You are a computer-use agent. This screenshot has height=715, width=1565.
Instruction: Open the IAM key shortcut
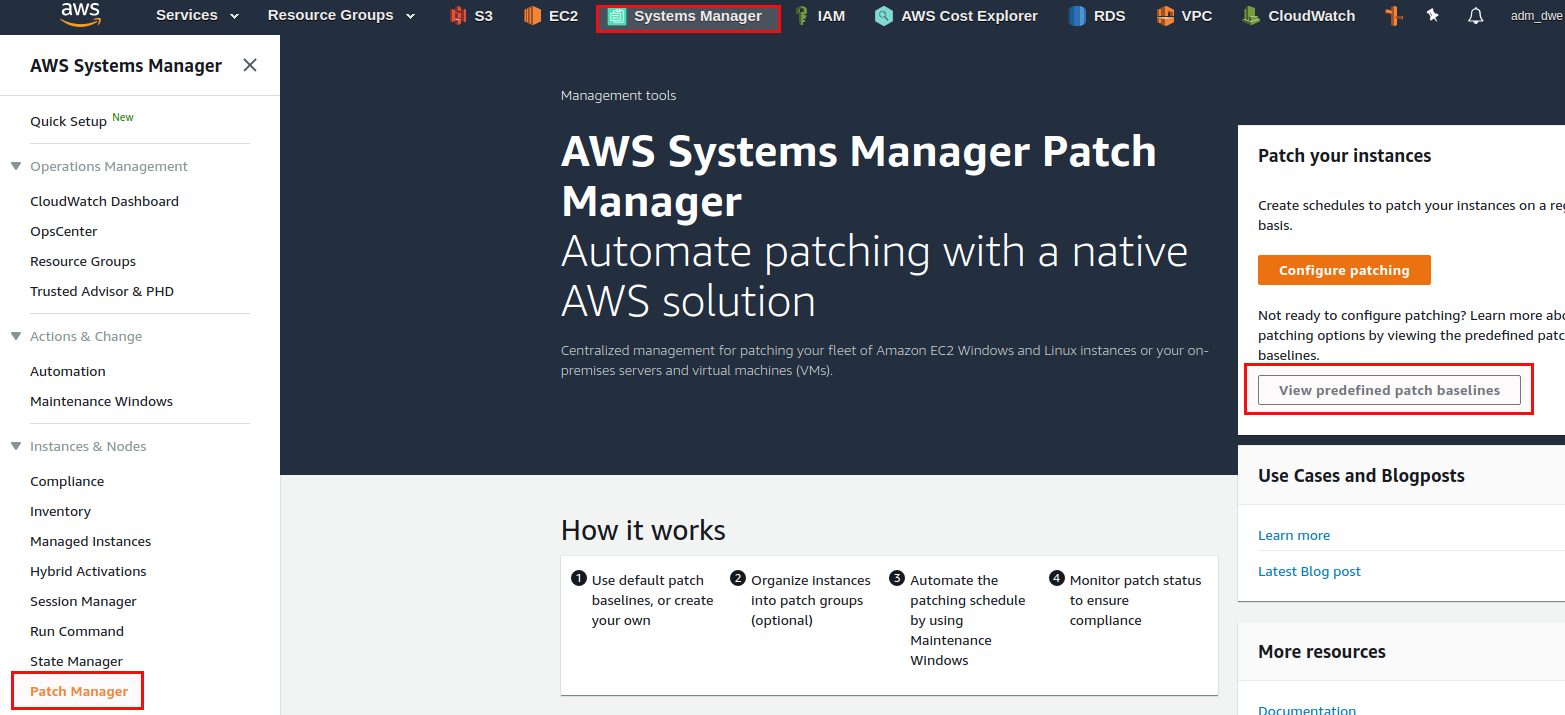[819, 16]
